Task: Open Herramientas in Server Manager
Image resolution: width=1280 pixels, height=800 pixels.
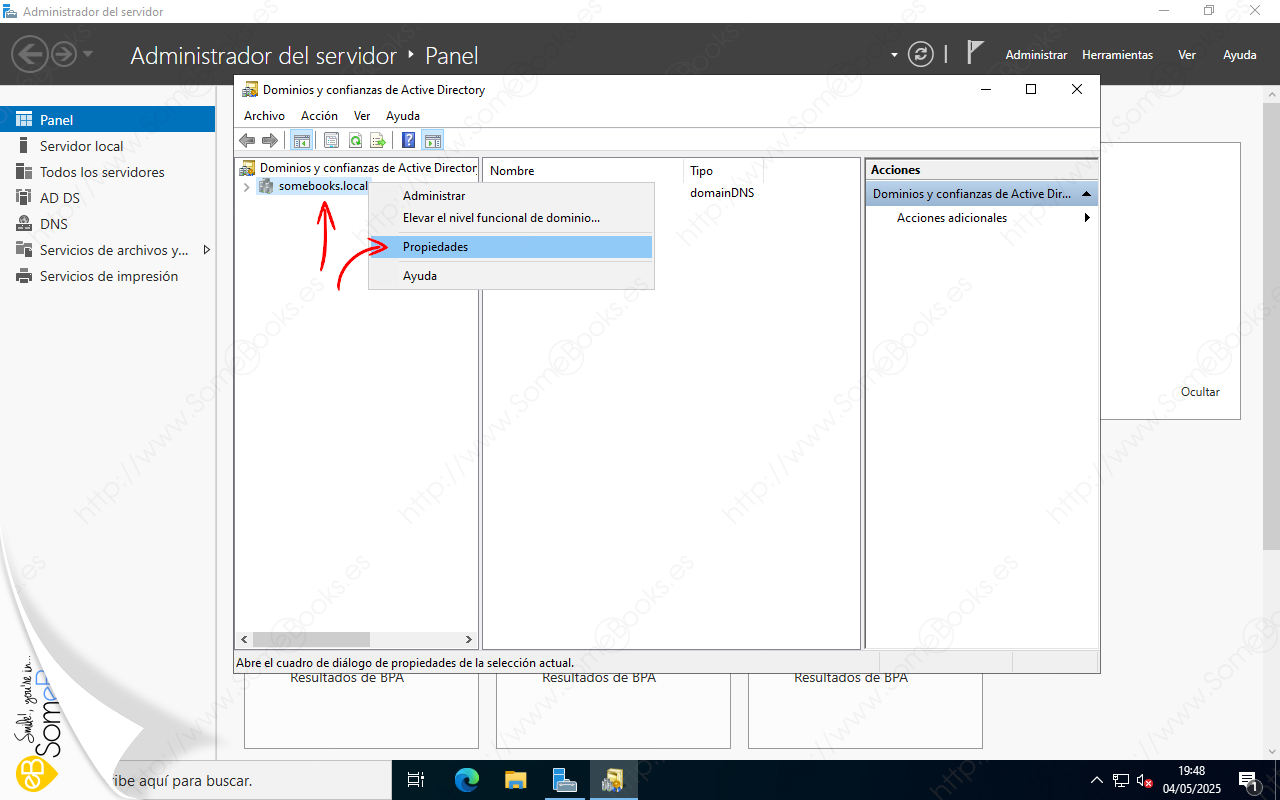Action: point(1117,55)
